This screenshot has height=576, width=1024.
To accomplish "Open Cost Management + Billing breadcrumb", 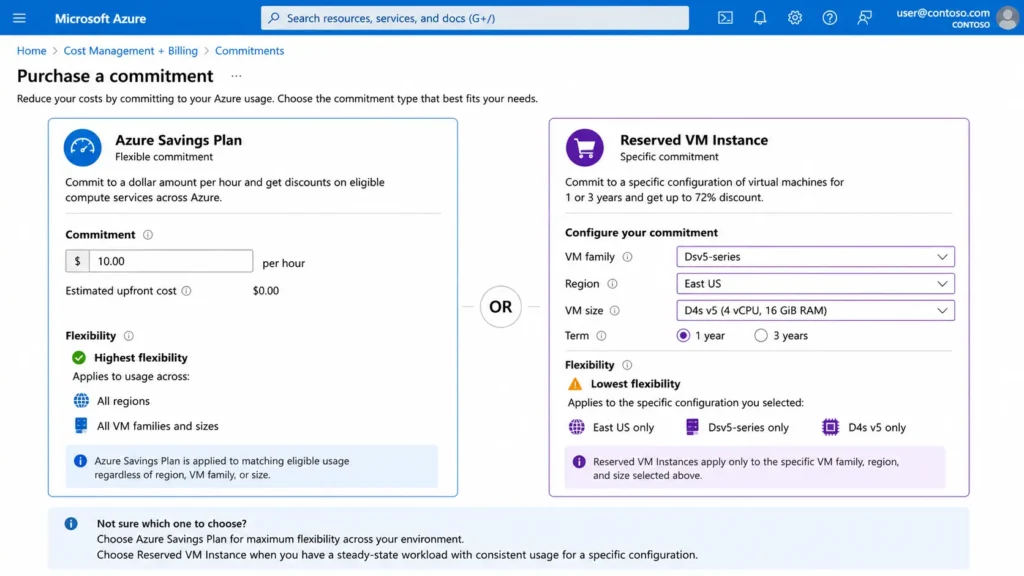I will point(131,50).
